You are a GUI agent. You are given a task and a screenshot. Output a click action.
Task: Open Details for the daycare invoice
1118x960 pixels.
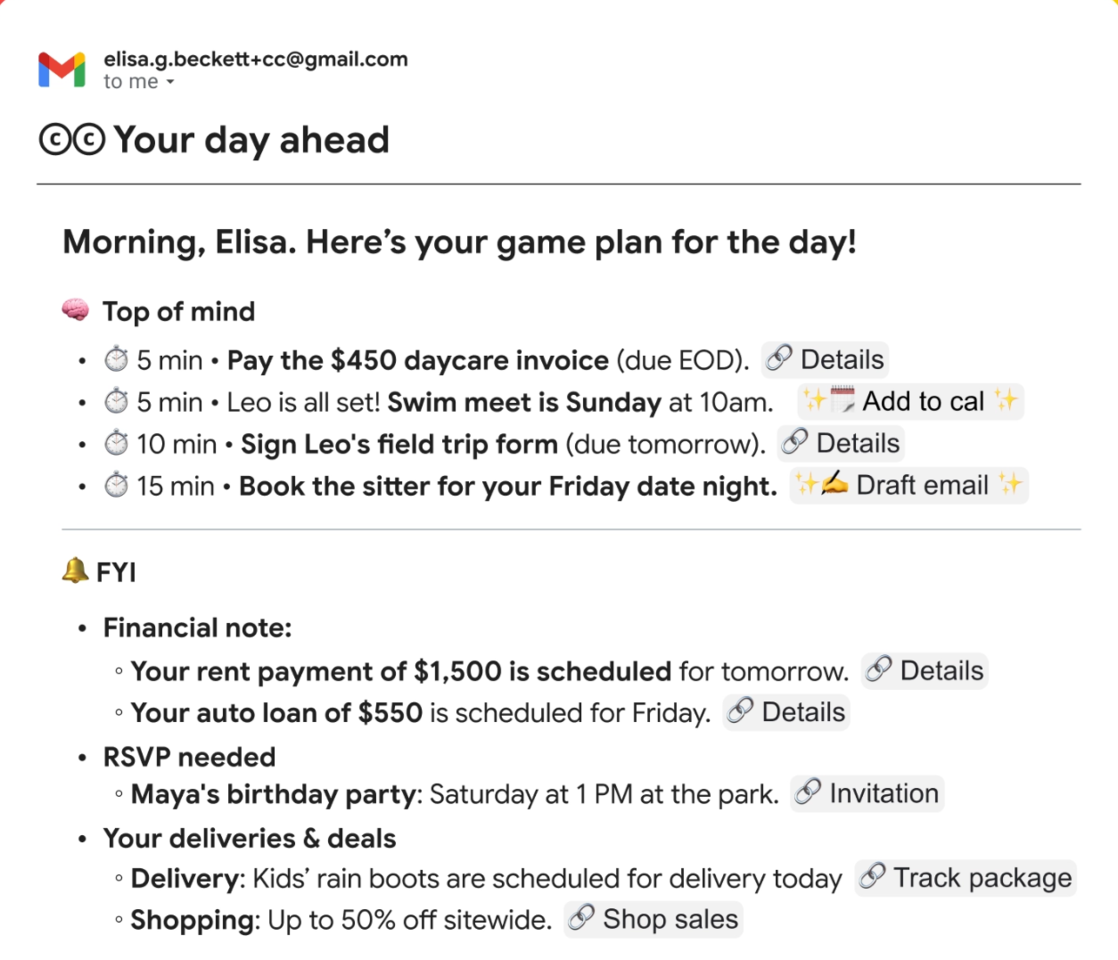coord(825,360)
